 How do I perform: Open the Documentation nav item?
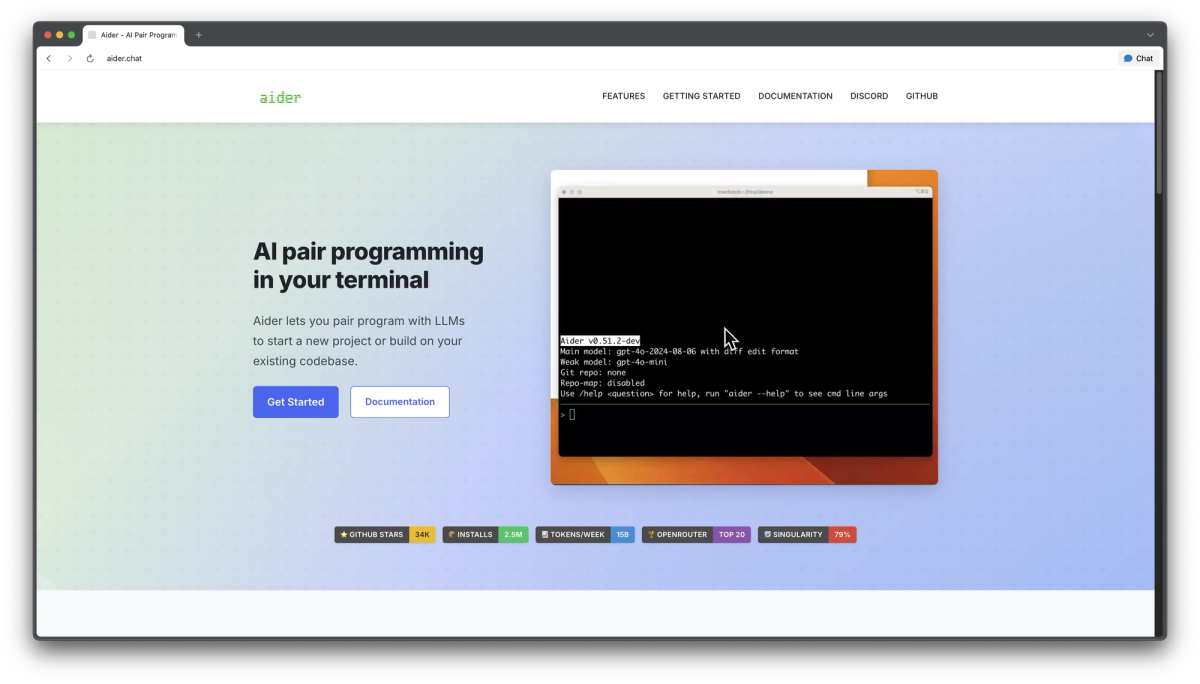tap(795, 96)
